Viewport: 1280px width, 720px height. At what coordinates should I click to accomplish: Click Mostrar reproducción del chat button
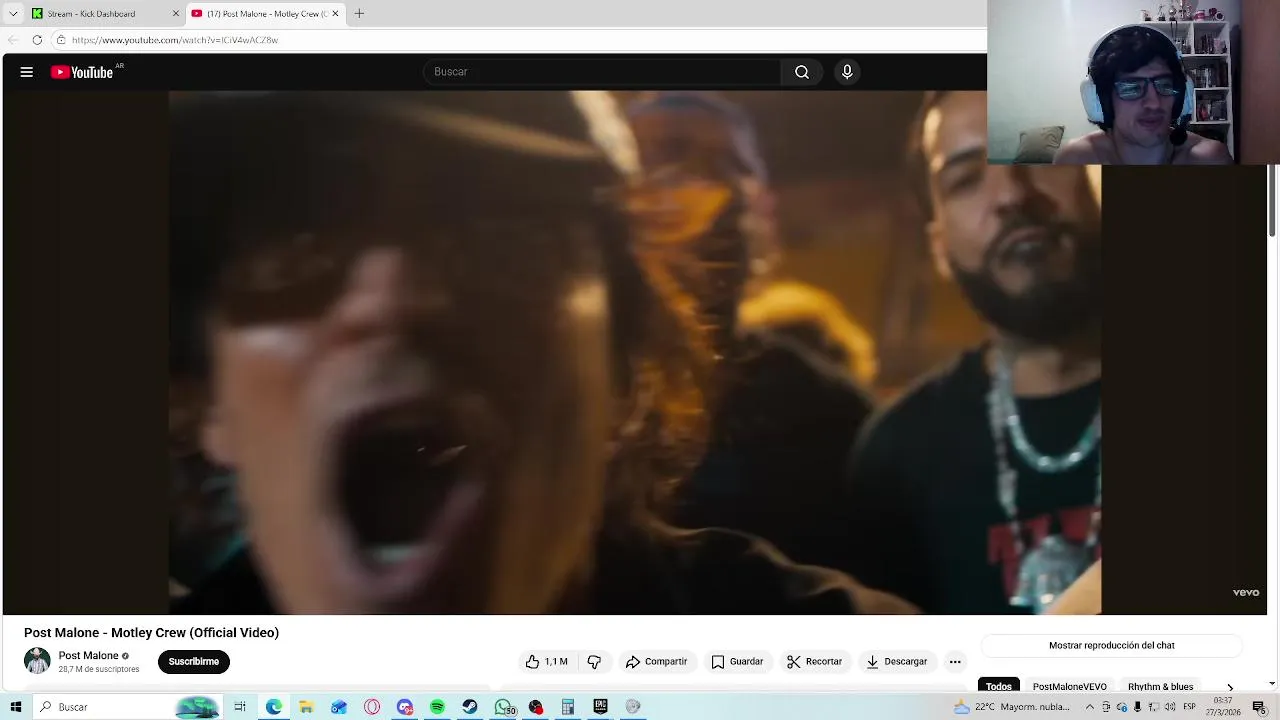1111,646
